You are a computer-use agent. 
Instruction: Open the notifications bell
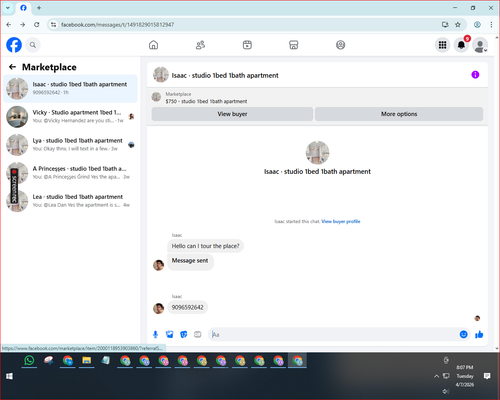click(461, 45)
